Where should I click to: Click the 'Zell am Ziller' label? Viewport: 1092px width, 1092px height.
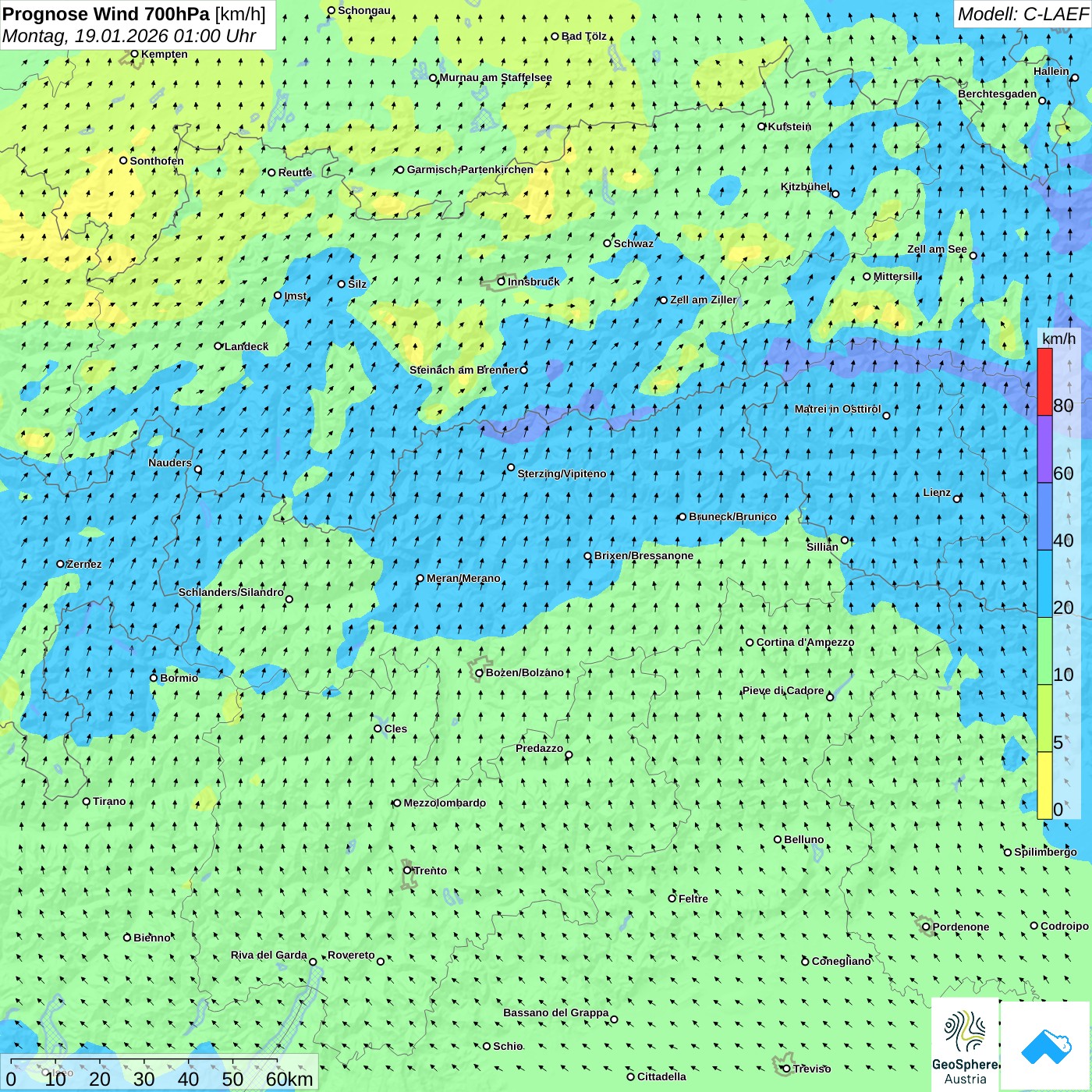704,300
